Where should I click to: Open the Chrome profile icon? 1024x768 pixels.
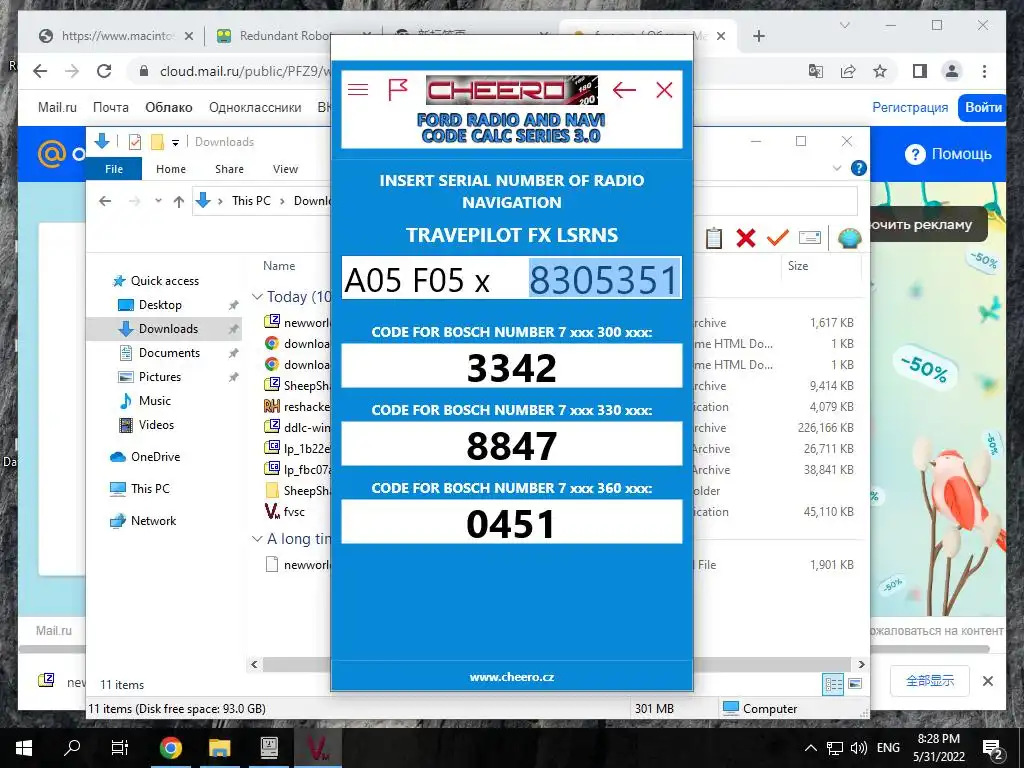pyautogui.click(x=952, y=71)
